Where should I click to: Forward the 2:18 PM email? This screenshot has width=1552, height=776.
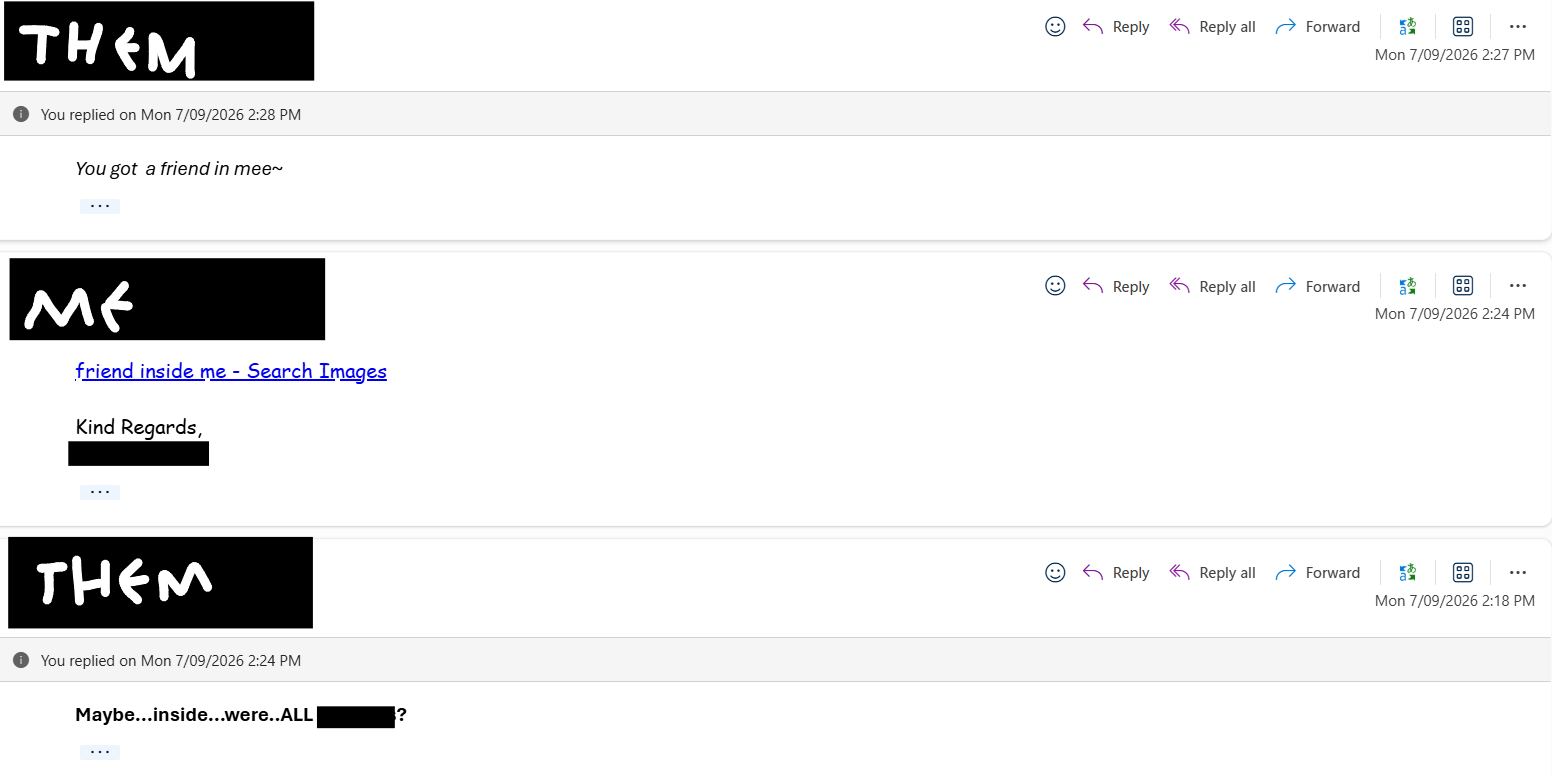[x=1318, y=573]
